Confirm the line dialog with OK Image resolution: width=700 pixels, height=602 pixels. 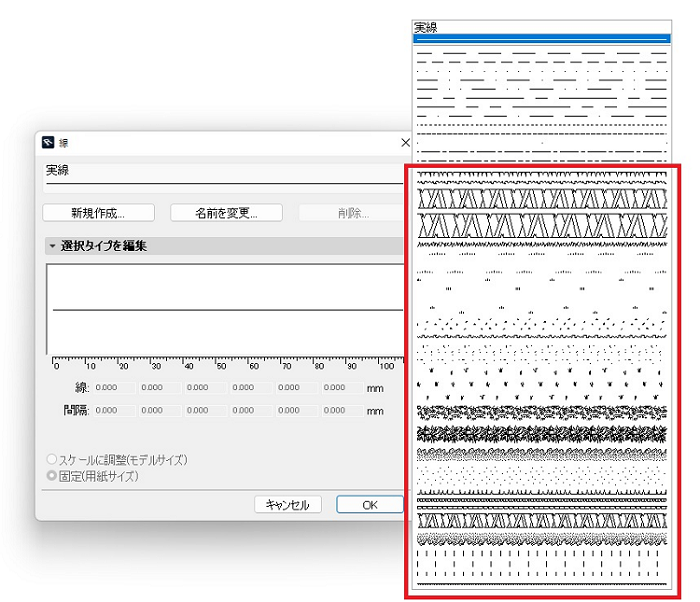pos(370,505)
